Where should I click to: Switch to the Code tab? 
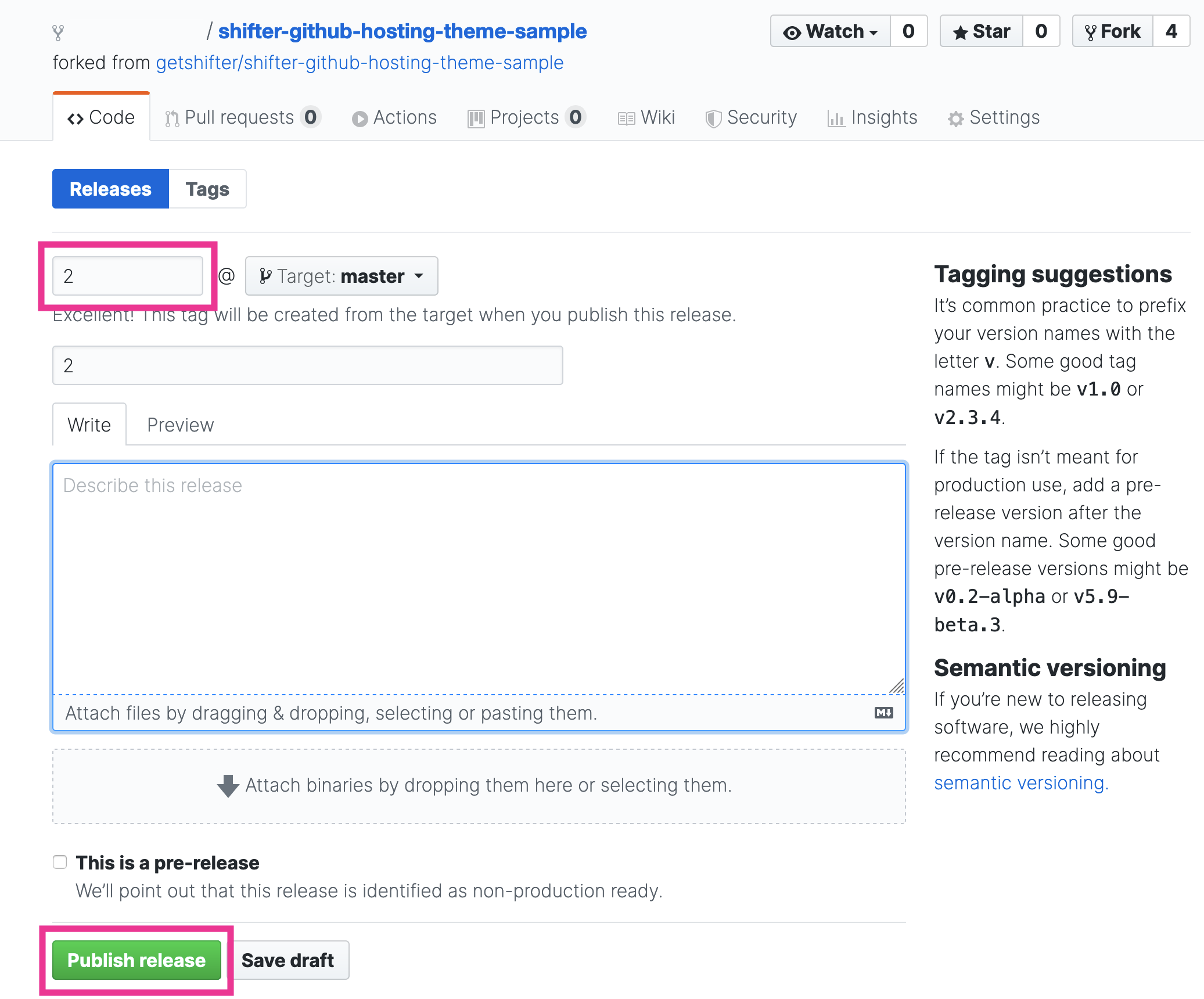101,117
